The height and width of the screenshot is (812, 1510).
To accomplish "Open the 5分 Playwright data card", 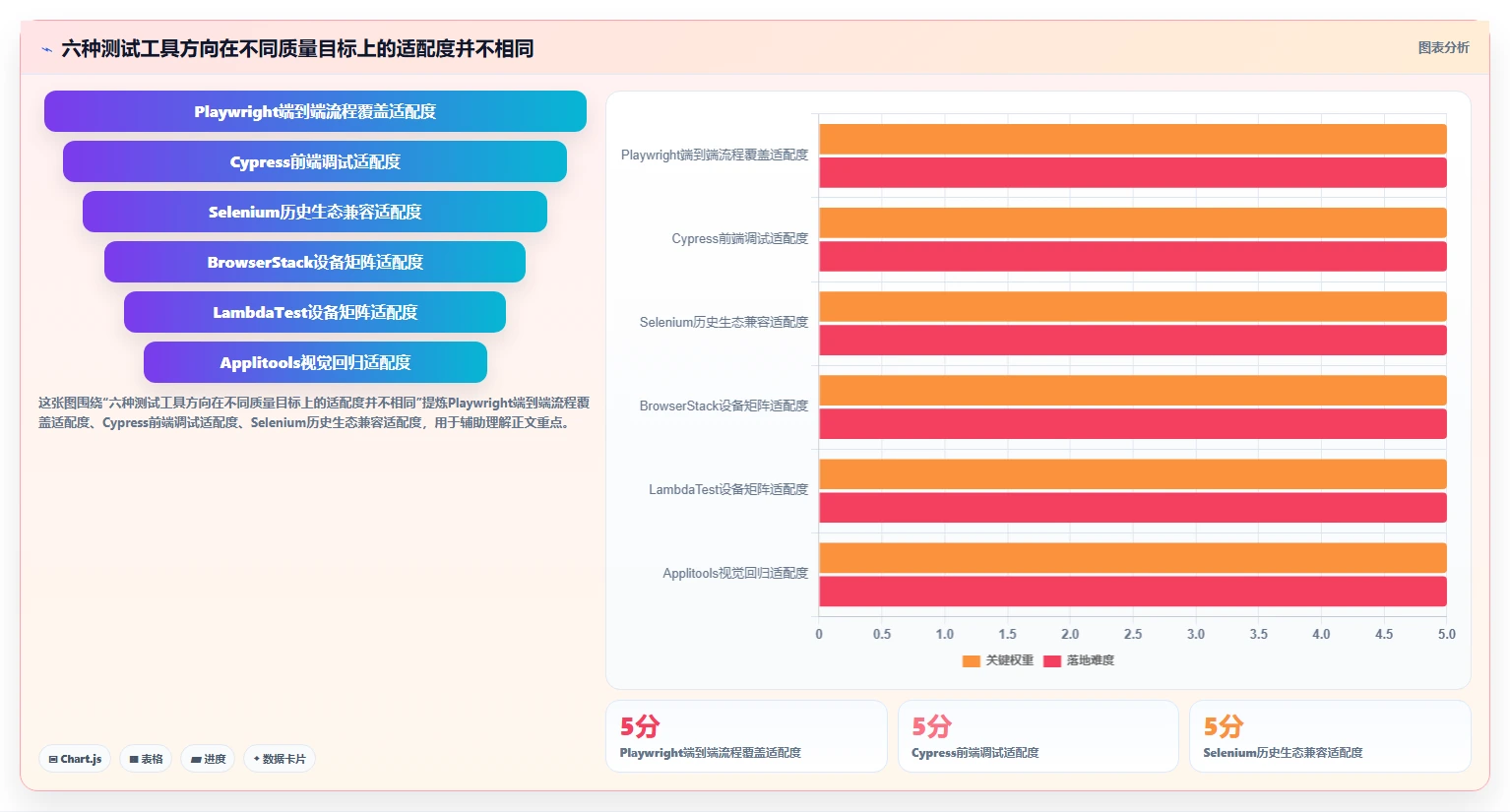I will [x=746, y=736].
